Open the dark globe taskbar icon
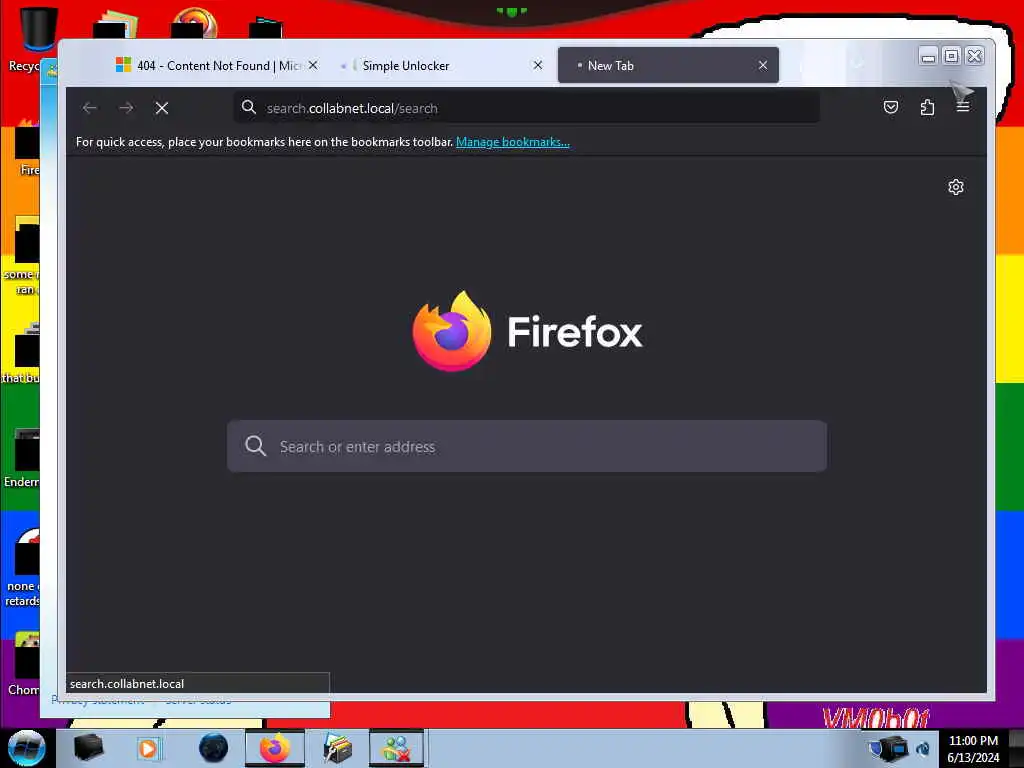 214,748
